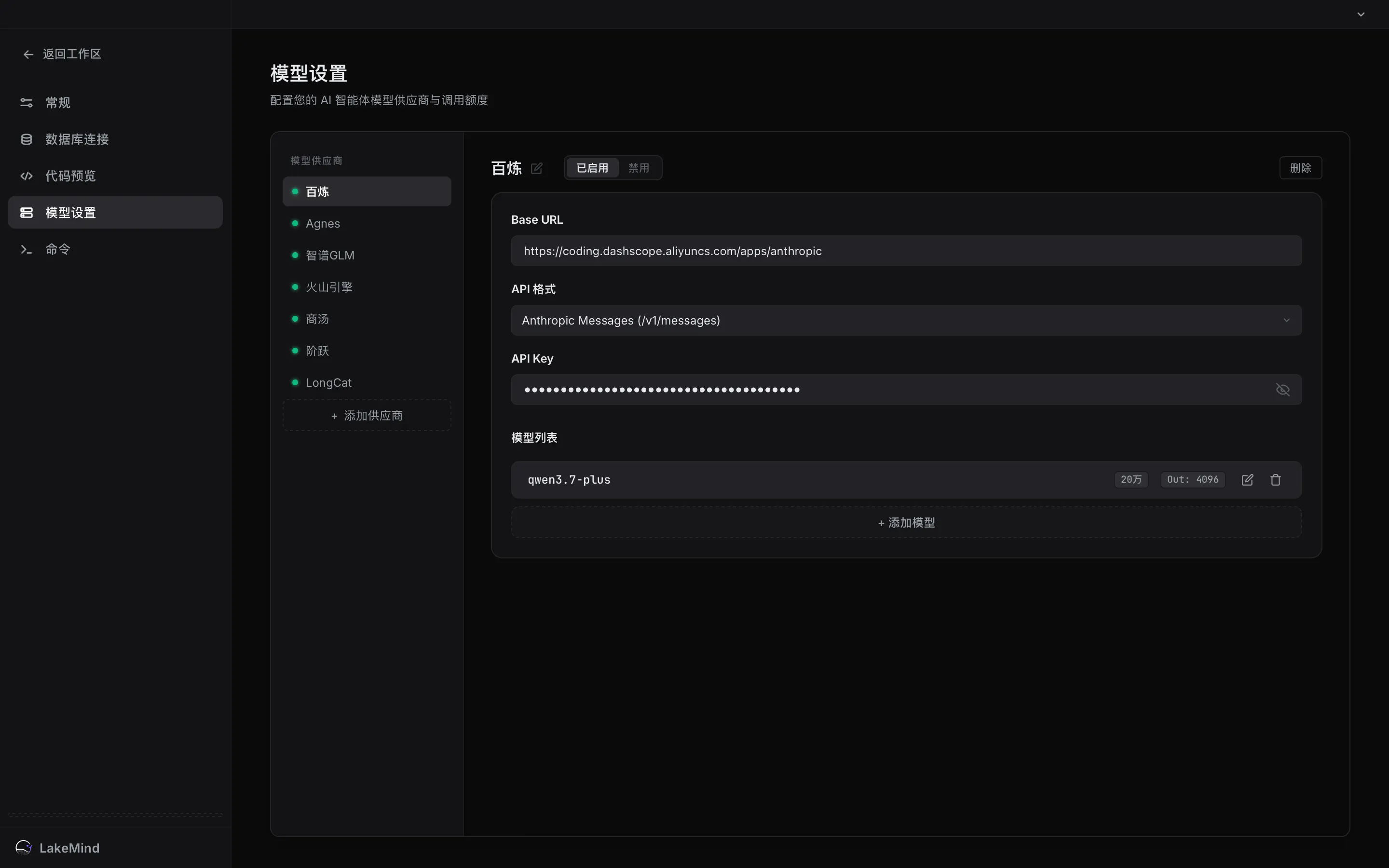Select the 阶跃 provider
1389x868 pixels.
[367, 351]
